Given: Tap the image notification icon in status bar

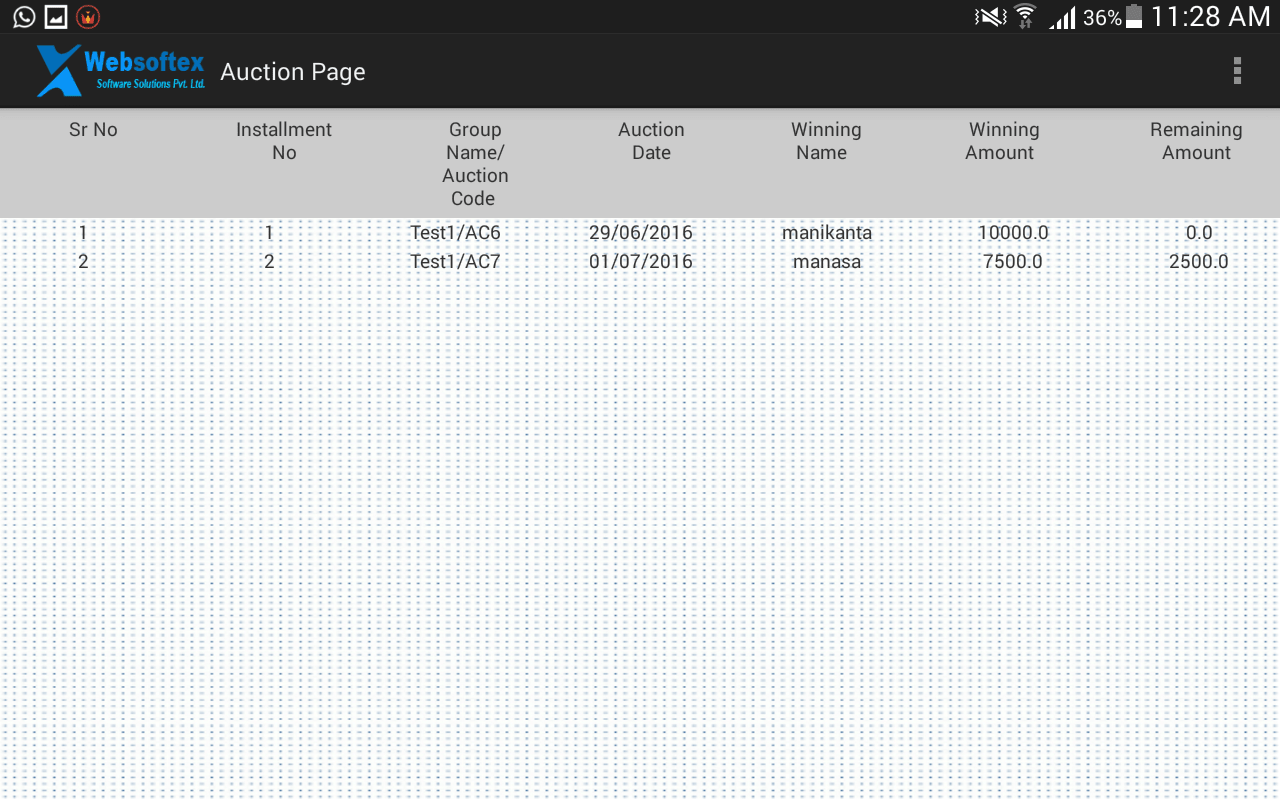Looking at the screenshot, I should tap(56, 17).
